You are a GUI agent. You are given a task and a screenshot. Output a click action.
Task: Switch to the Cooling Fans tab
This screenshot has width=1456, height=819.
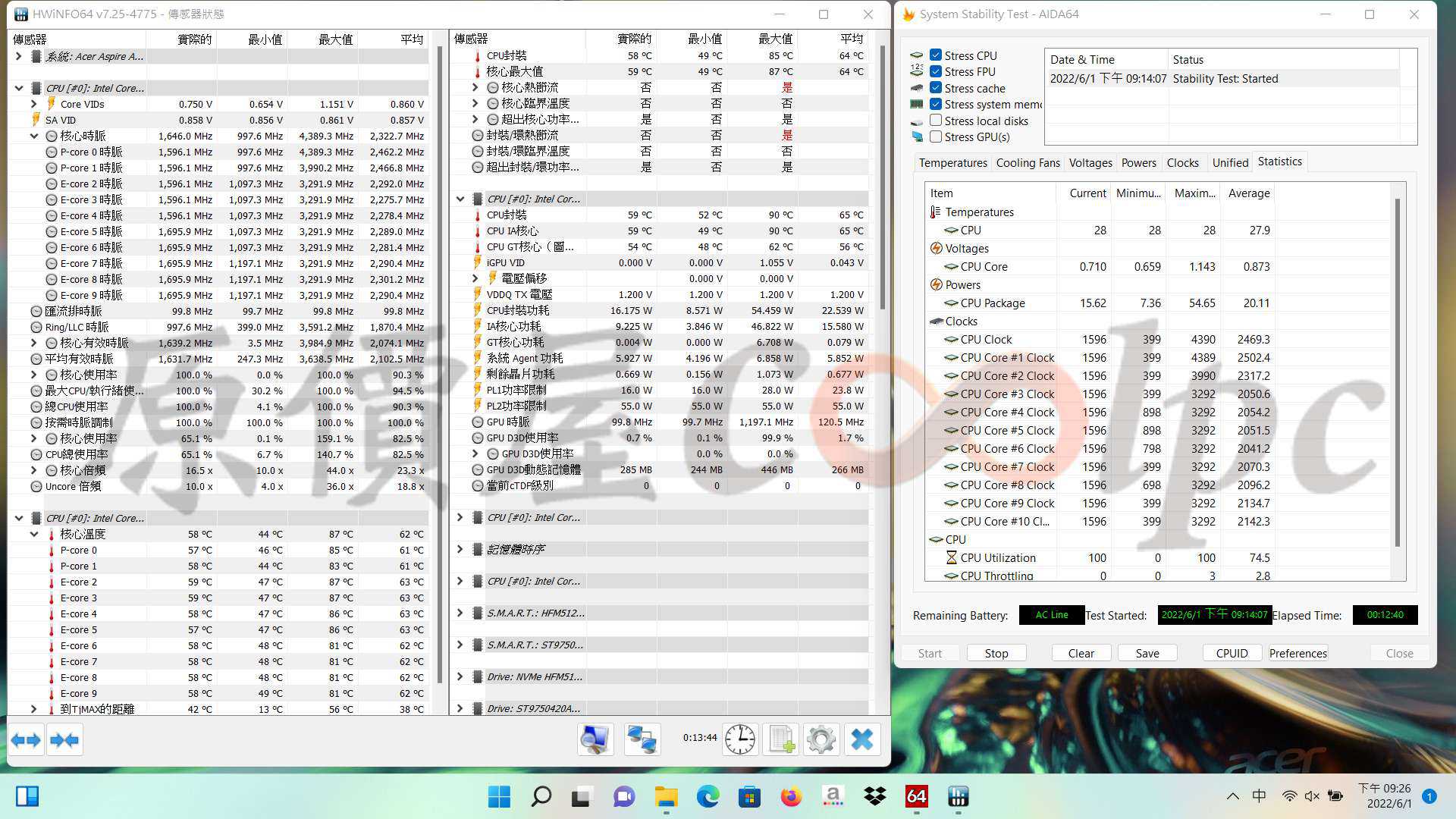[x=1028, y=162]
